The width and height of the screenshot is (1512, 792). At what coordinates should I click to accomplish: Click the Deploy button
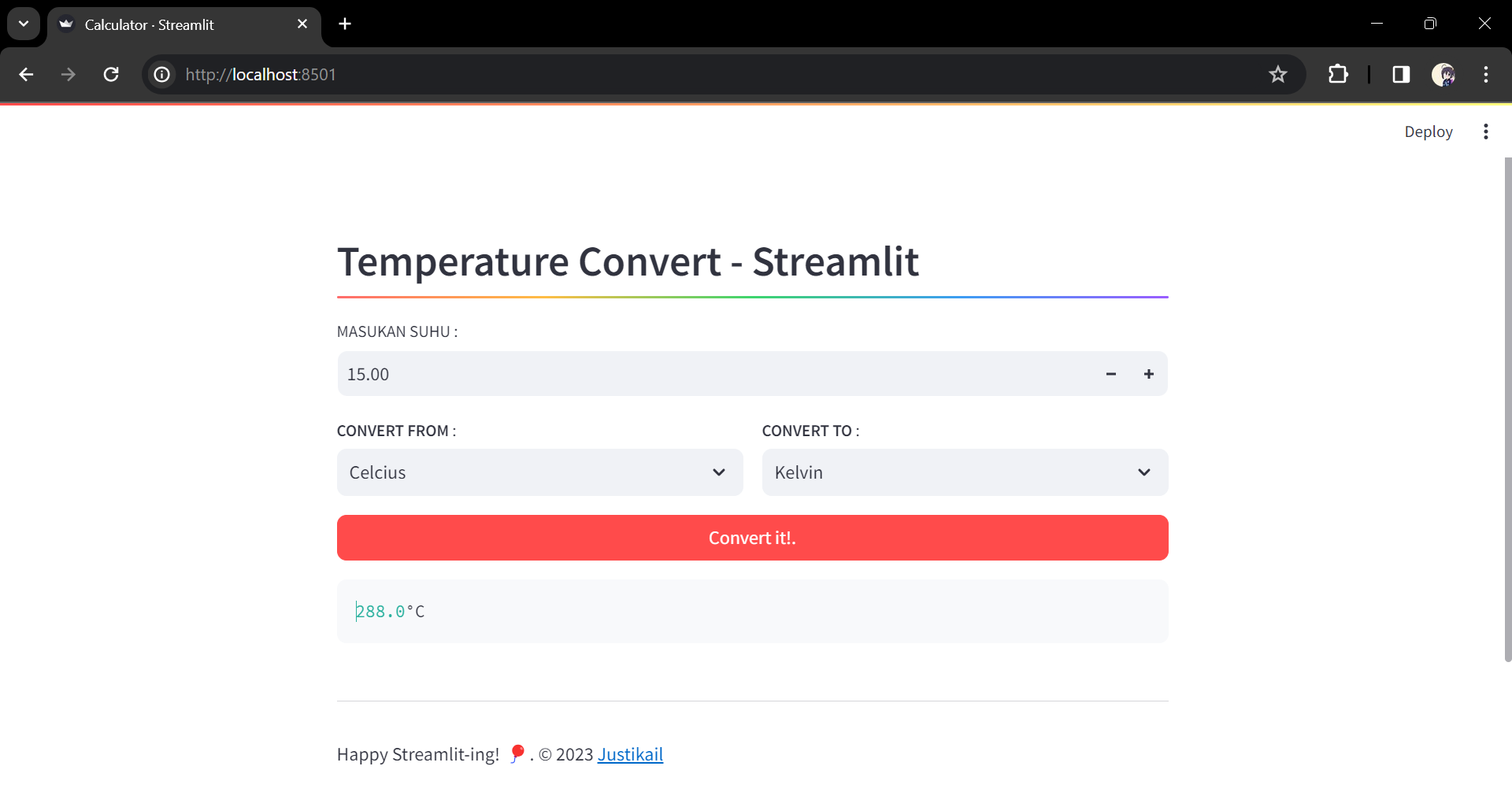[1429, 131]
